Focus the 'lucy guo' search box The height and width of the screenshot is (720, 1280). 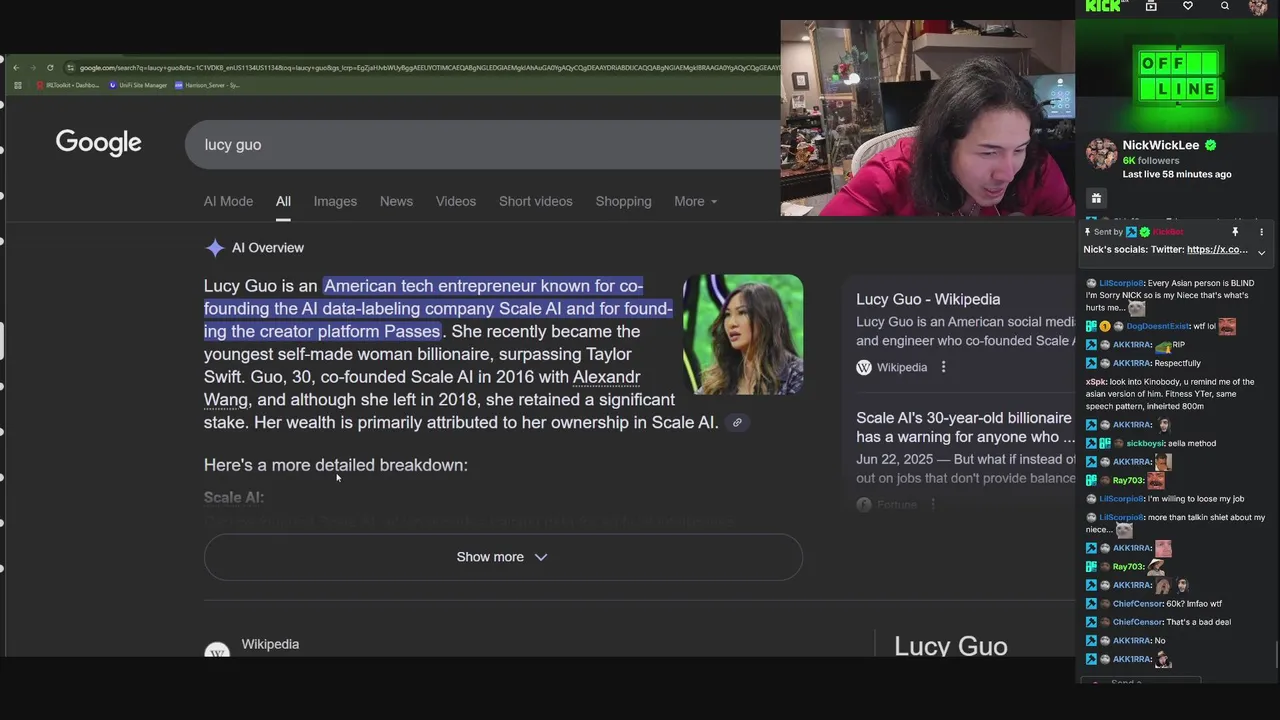(482, 145)
